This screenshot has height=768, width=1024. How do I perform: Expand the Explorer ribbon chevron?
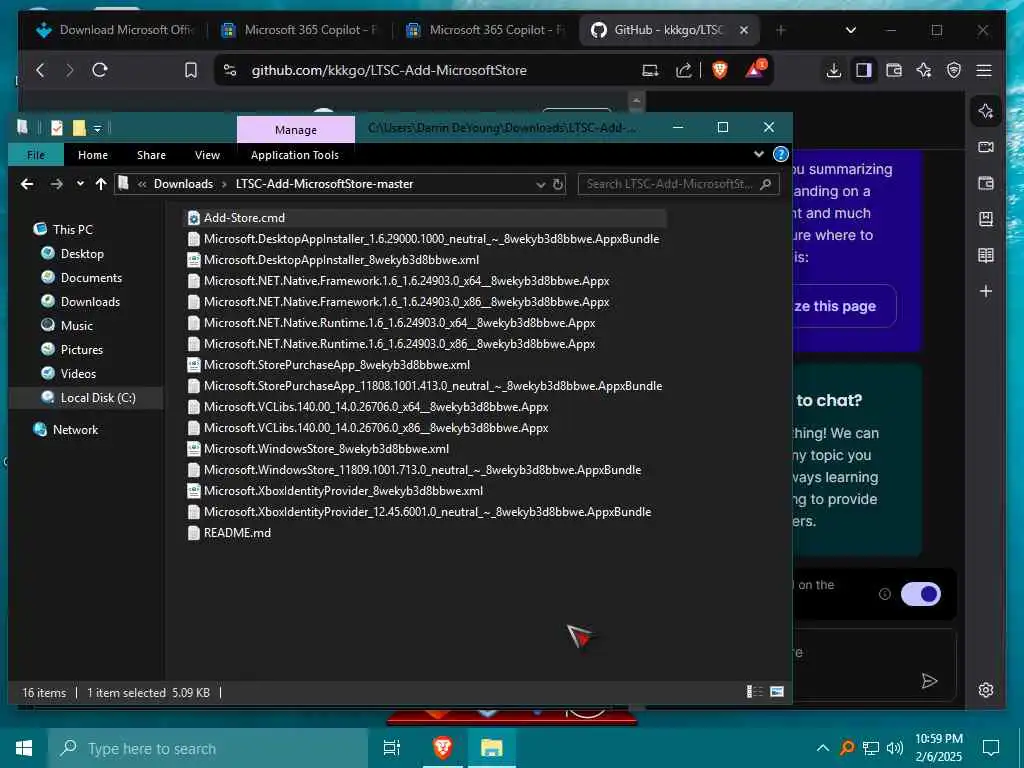[x=758, y=154]
